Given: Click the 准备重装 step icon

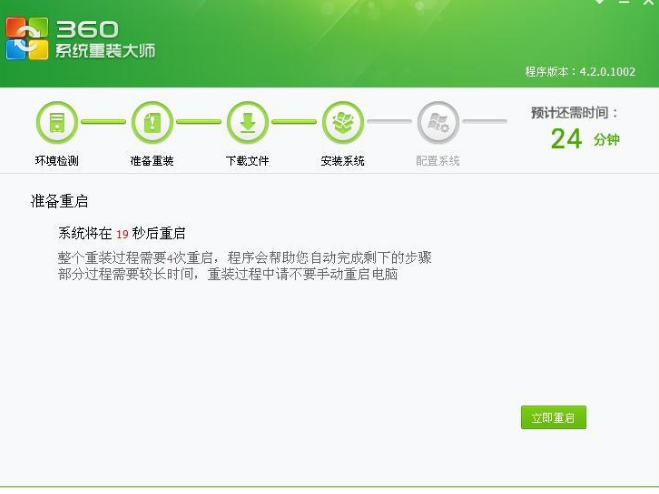Looking at the screenshot, I should coord(152,123).
